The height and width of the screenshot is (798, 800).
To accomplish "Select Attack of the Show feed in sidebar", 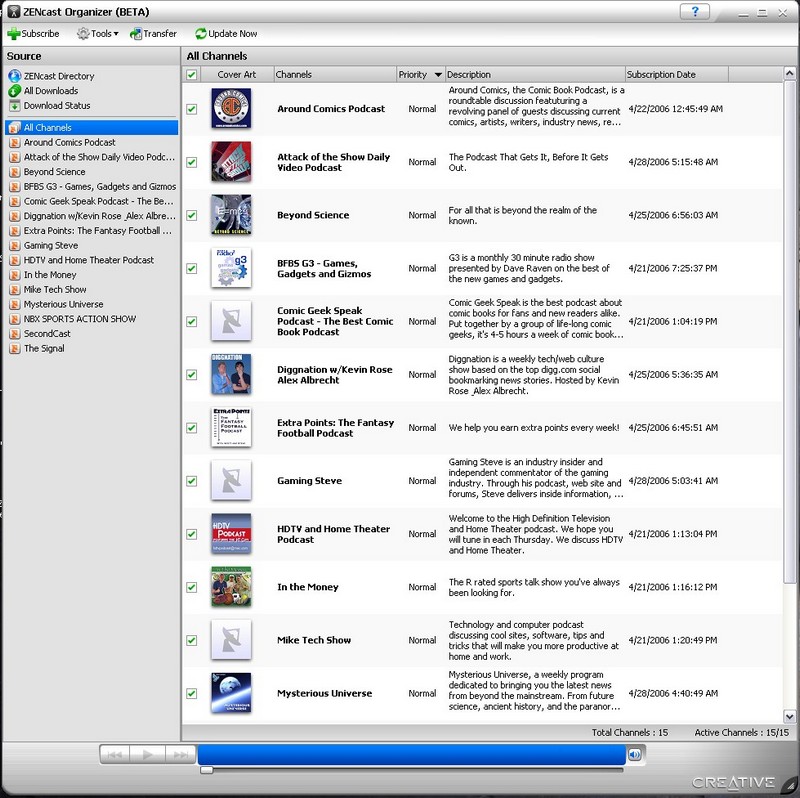I will pyautogui.click(x=92, y=157).
